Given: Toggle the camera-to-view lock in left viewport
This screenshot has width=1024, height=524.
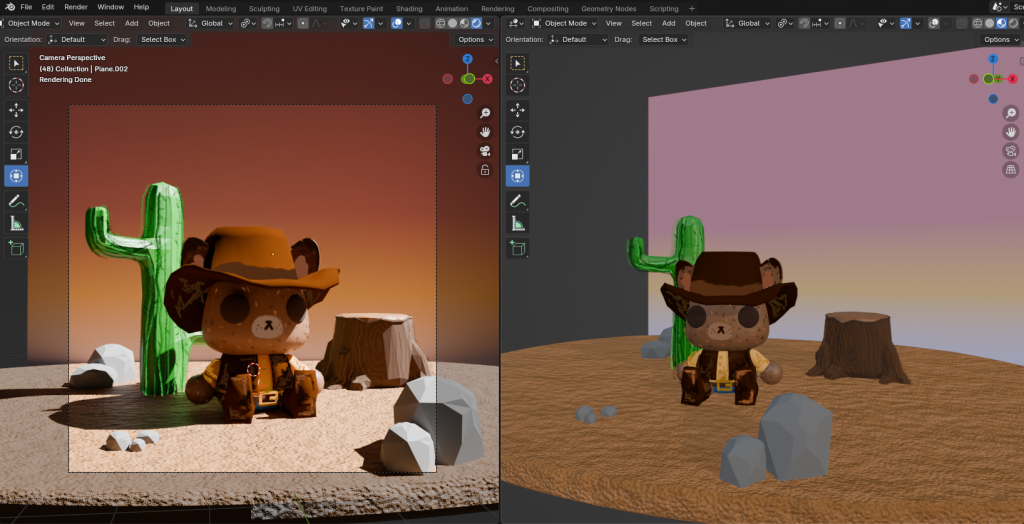Looking at the screenshot, I should 485,170.
